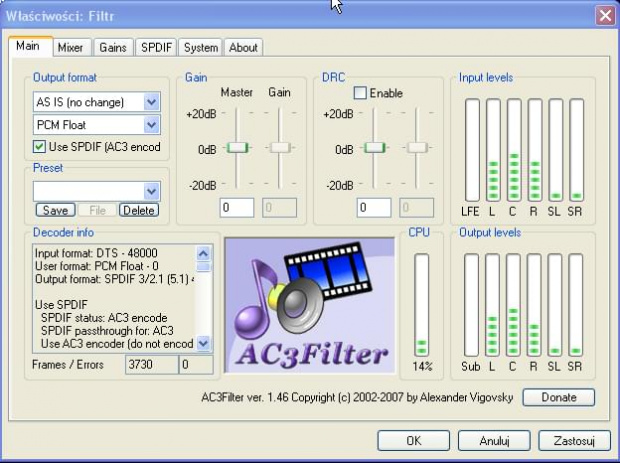Switch to the Mixer tab
The height and width of the screenshot is (463, 620).
point(70,47)
